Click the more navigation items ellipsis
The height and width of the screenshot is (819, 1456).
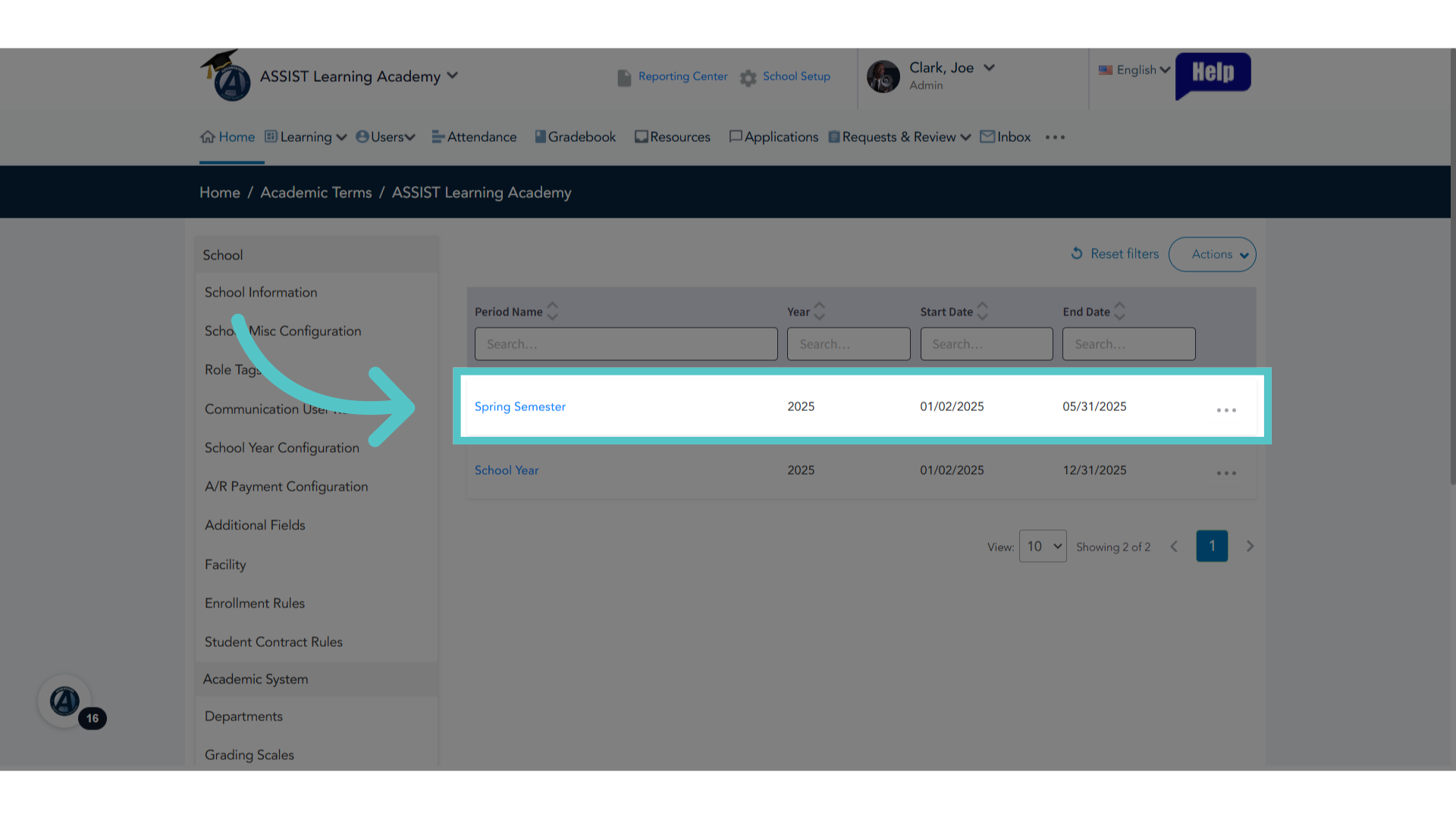(x=1055, y=137)
